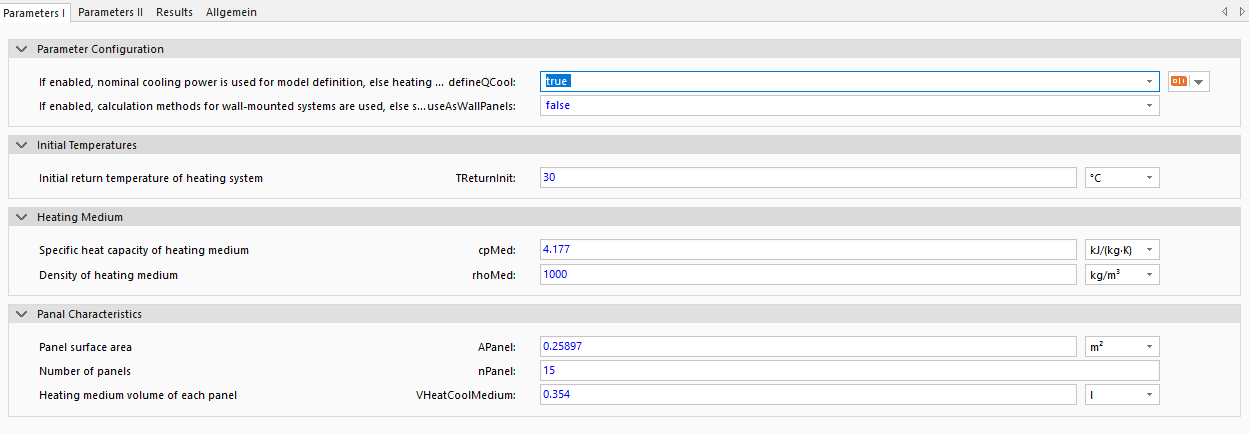Switch to the Parameters II tab
This screenshot has height=434, width=1249.
tap(110, 11)
